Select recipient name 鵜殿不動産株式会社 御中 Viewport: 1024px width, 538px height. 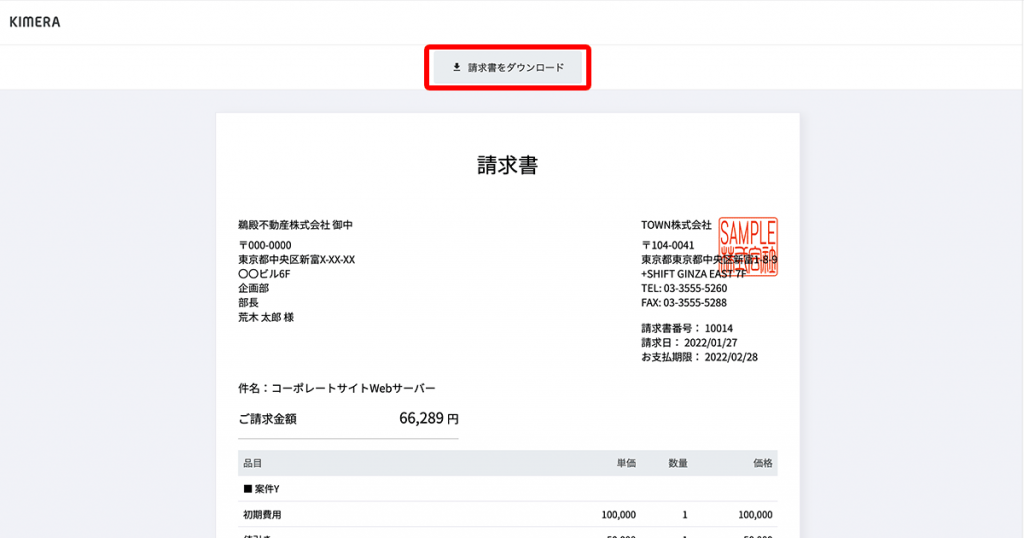(x=295, y=225)
